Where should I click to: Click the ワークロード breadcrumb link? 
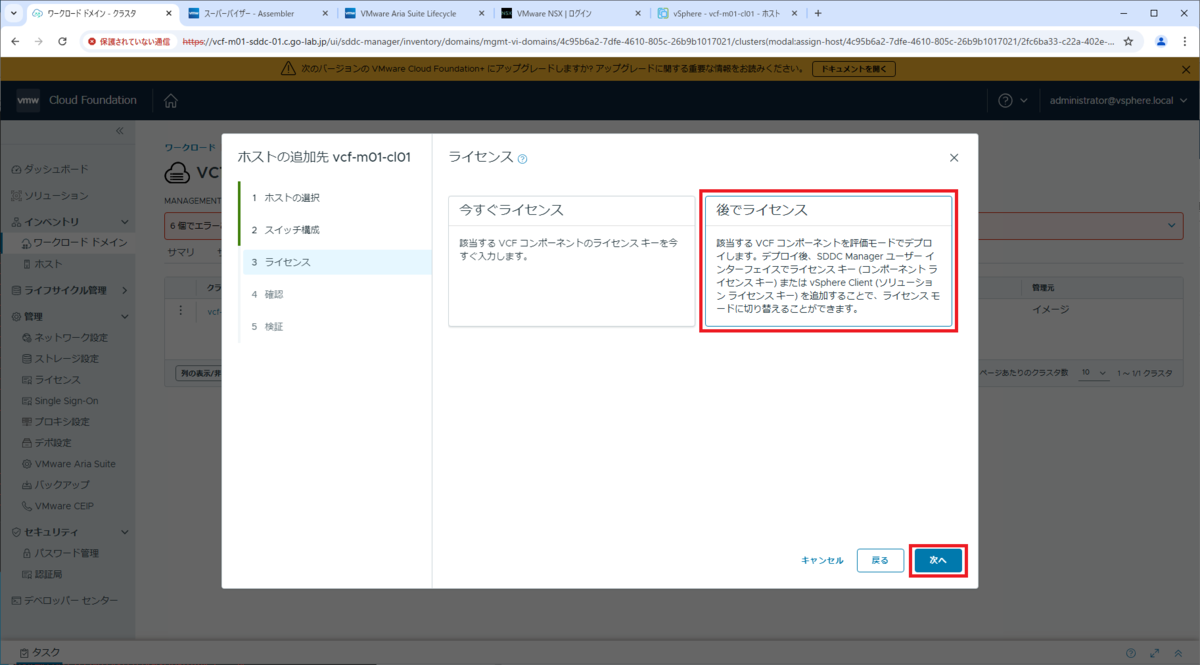pyautogui.click(x=189, y=147)
